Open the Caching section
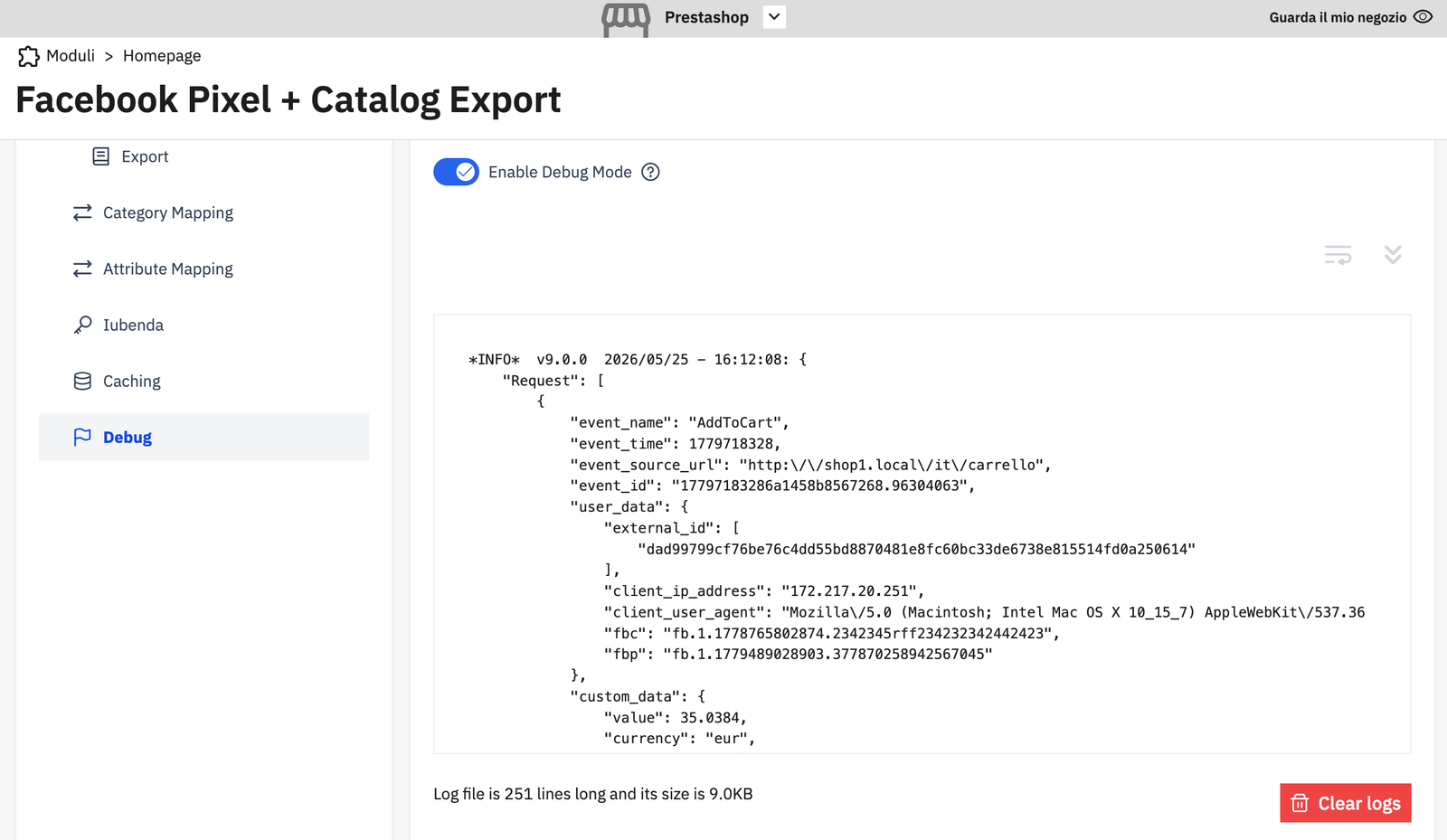 coord(132,381)
